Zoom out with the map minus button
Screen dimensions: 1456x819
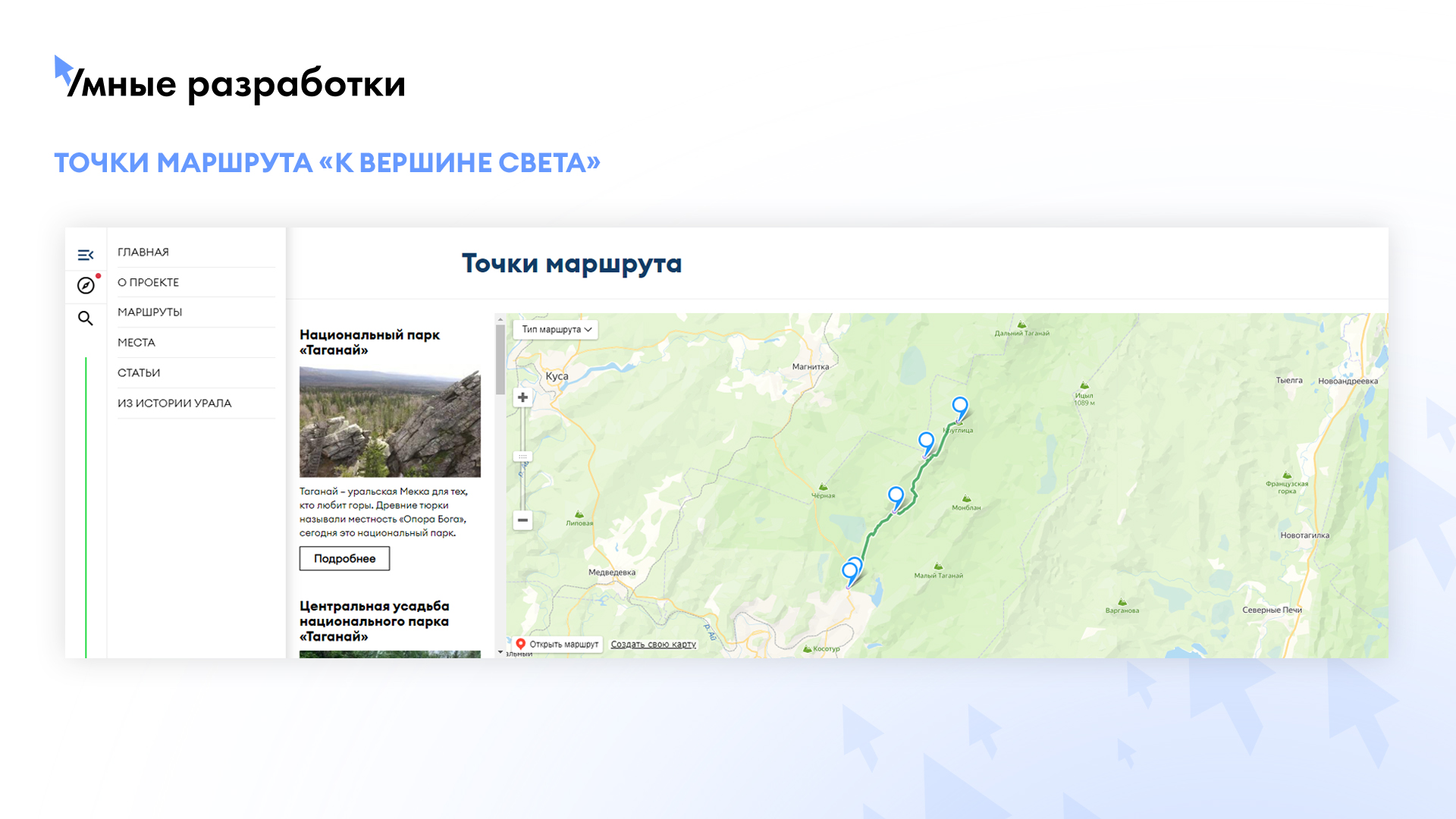[522, 520]
